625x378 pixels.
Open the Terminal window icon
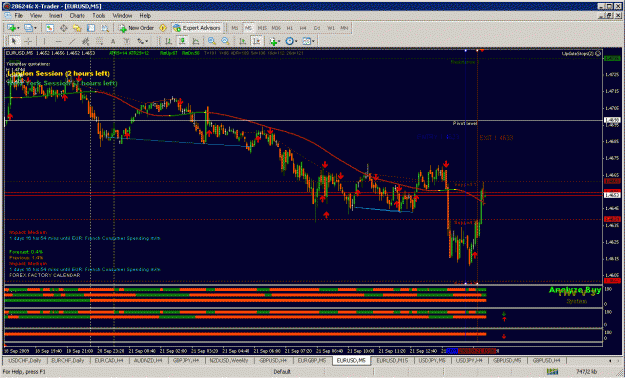click(91, 28)
